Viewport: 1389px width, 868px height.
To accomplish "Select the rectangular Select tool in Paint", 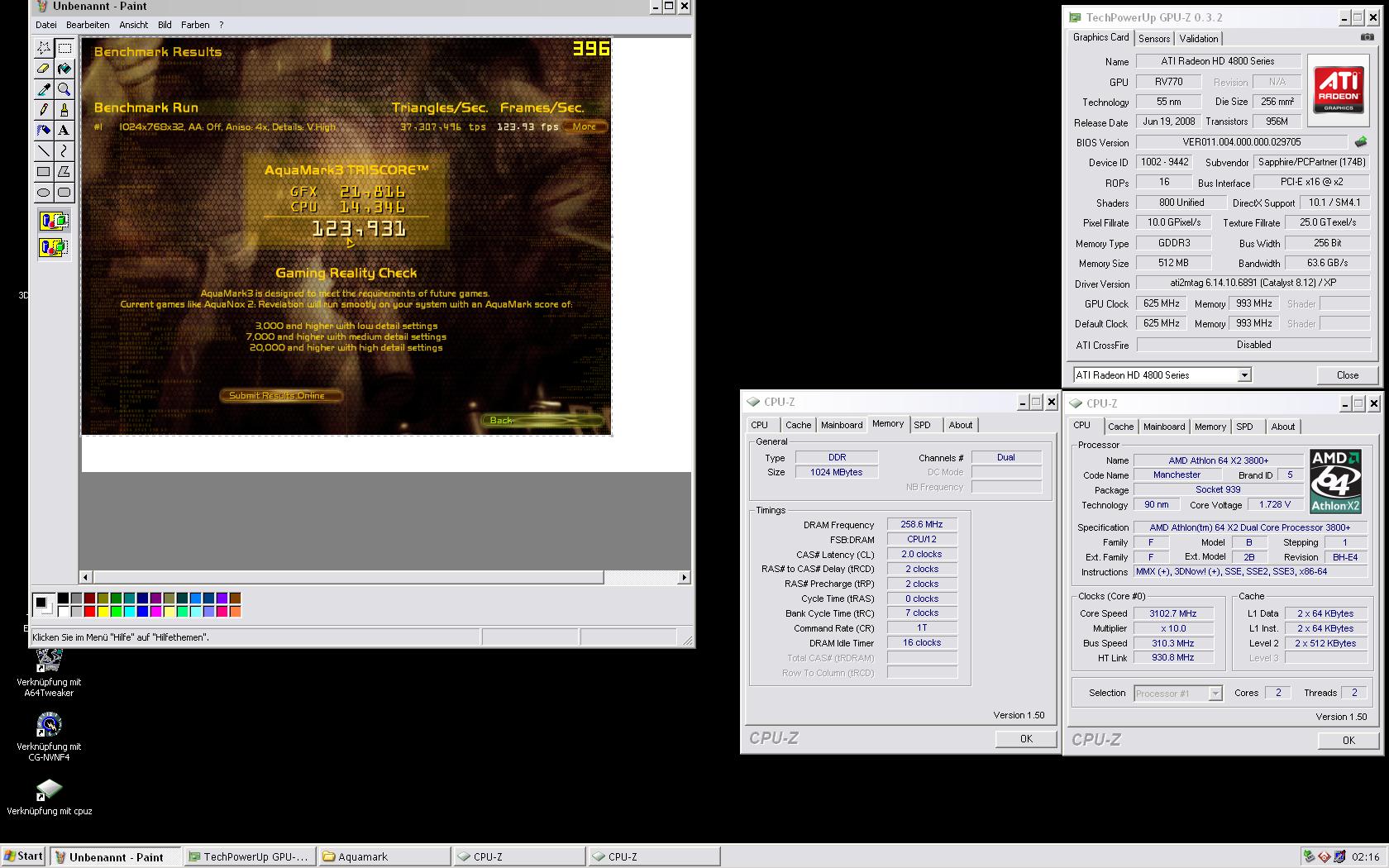I will coord(64,48).
